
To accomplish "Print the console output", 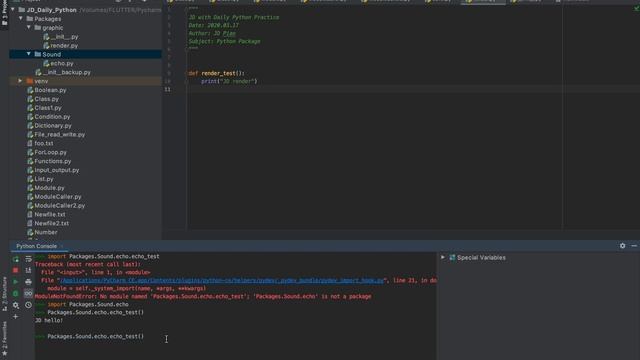I will pyautogui.click(x=28, y=282).
